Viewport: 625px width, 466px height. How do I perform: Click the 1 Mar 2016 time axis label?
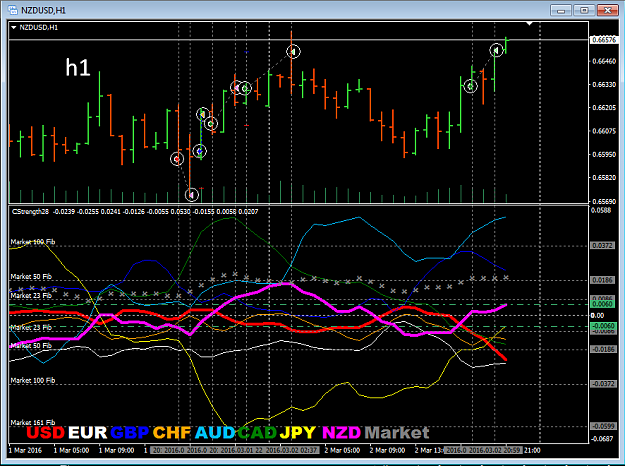pos(25,450)
